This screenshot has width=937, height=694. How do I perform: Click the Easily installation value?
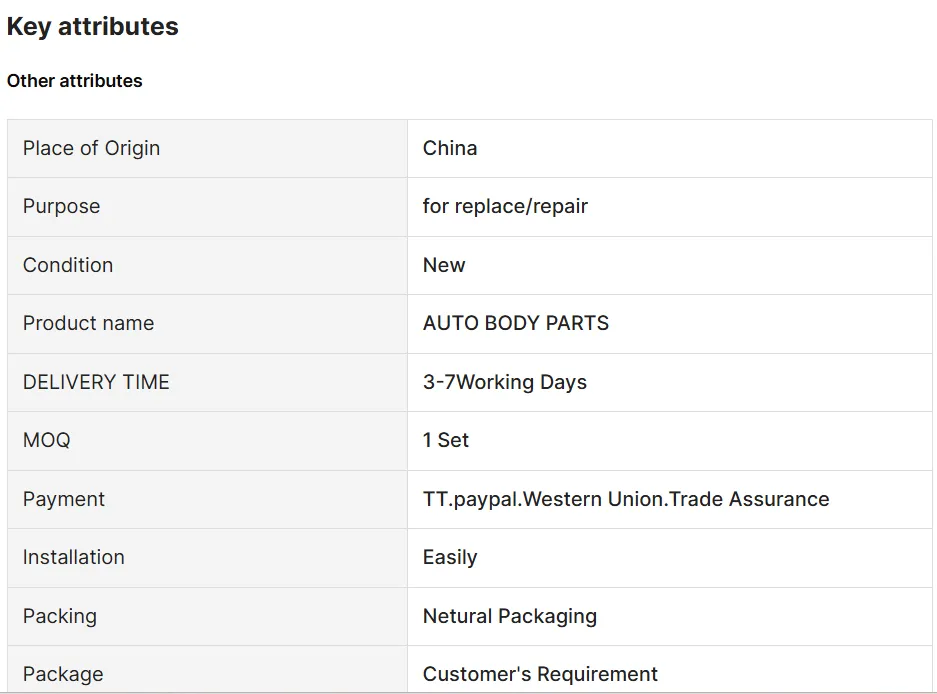(450, 557)
